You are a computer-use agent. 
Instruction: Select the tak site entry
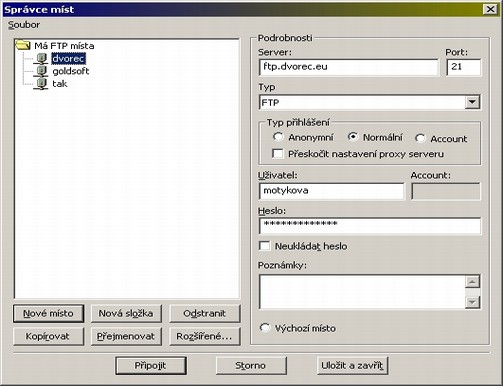pyautogui.click(x=60, y=84)
